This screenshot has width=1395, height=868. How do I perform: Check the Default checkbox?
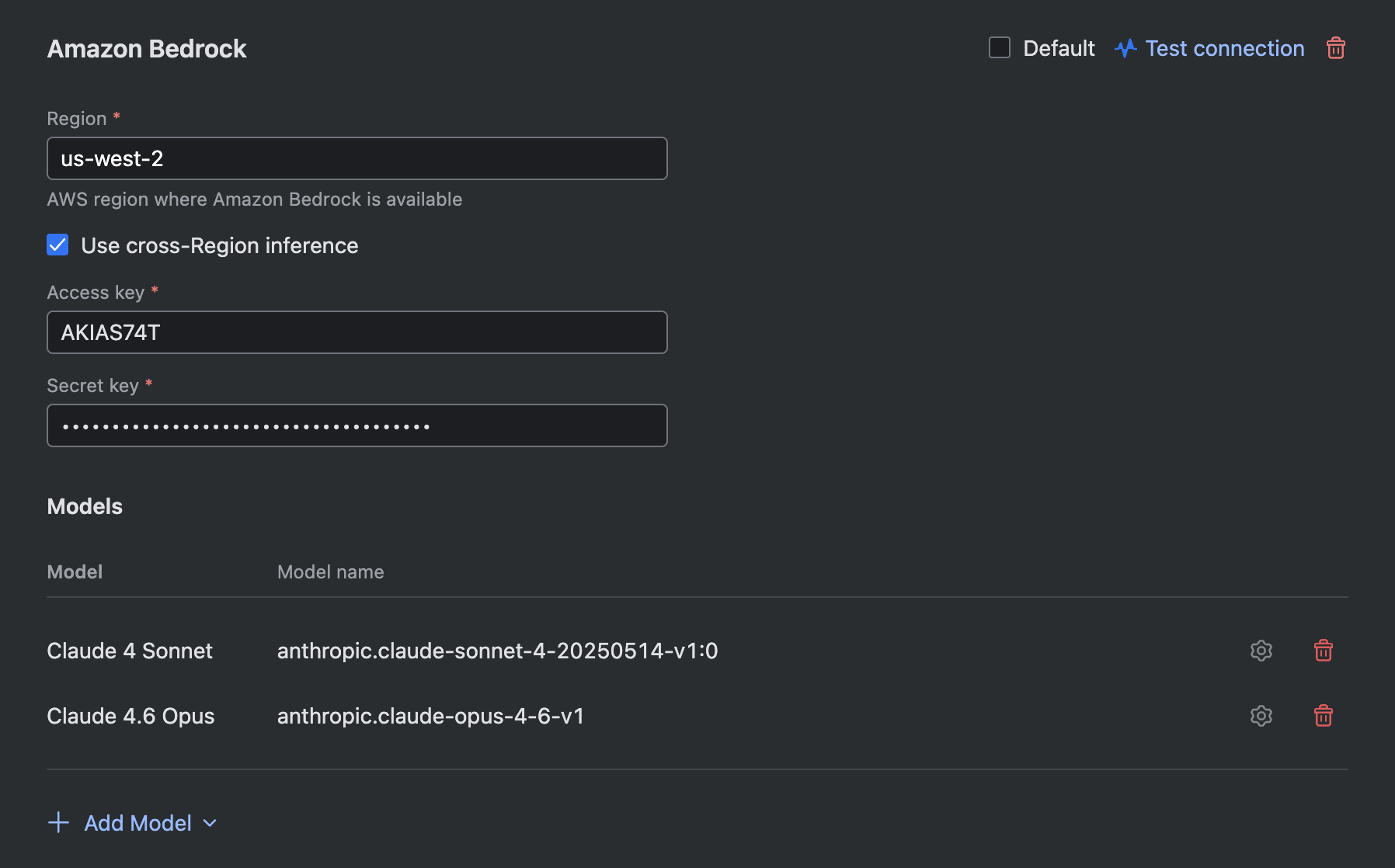pyautogui.click(x=1000, y=47)
